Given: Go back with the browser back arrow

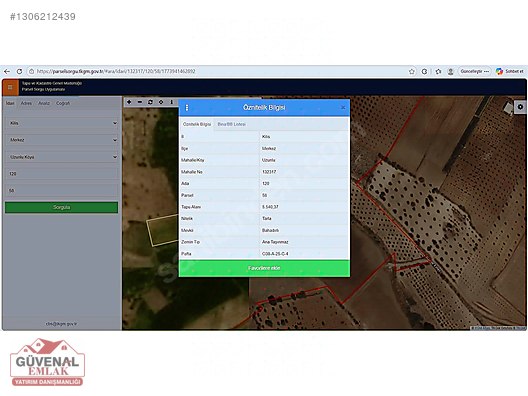Looking at the screenshot, I should [x=7, y=71].
